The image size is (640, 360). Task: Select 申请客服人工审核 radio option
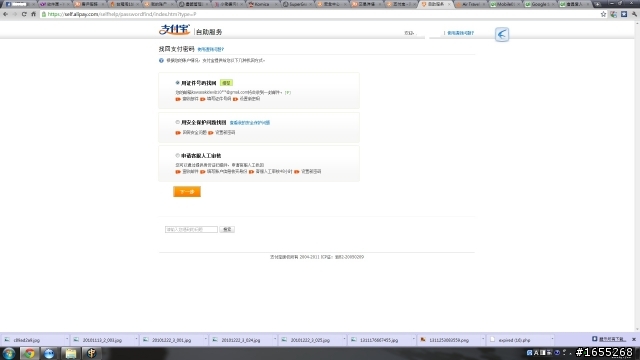tap(178, 156)
